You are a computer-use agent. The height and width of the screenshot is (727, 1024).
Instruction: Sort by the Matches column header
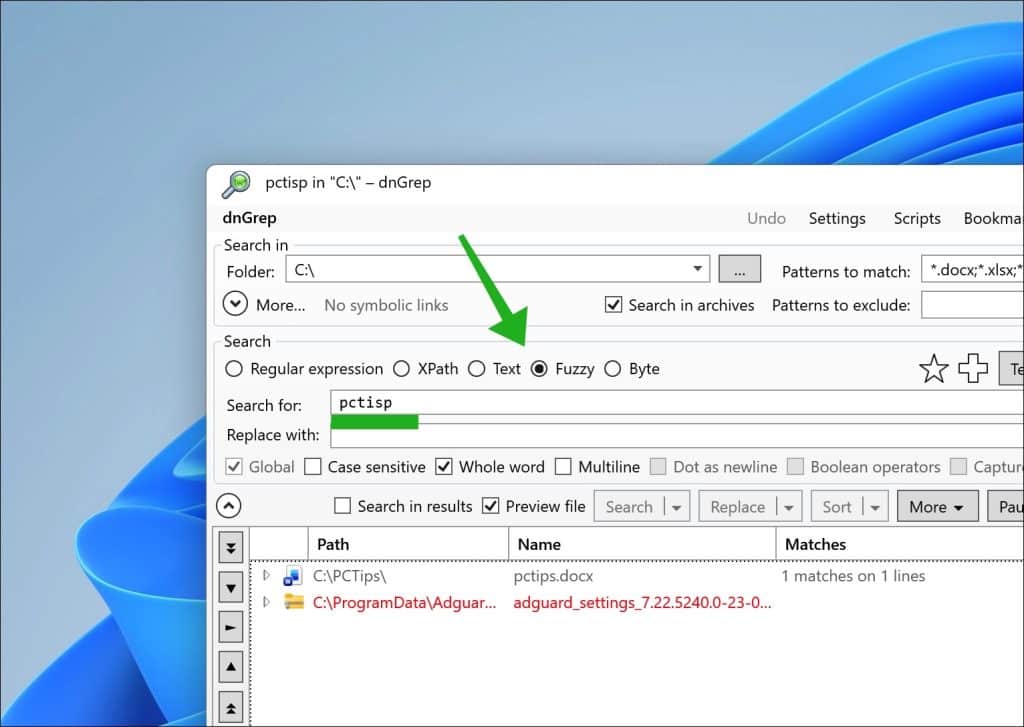pyautogui.click(x=901, y=544)
